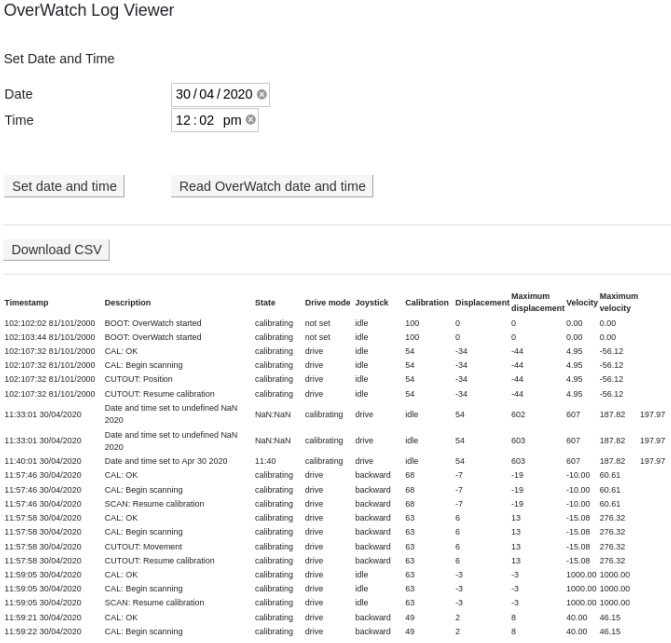Select the Calibration column header
This screenshot has height=643, width=671.
(427, 302)
